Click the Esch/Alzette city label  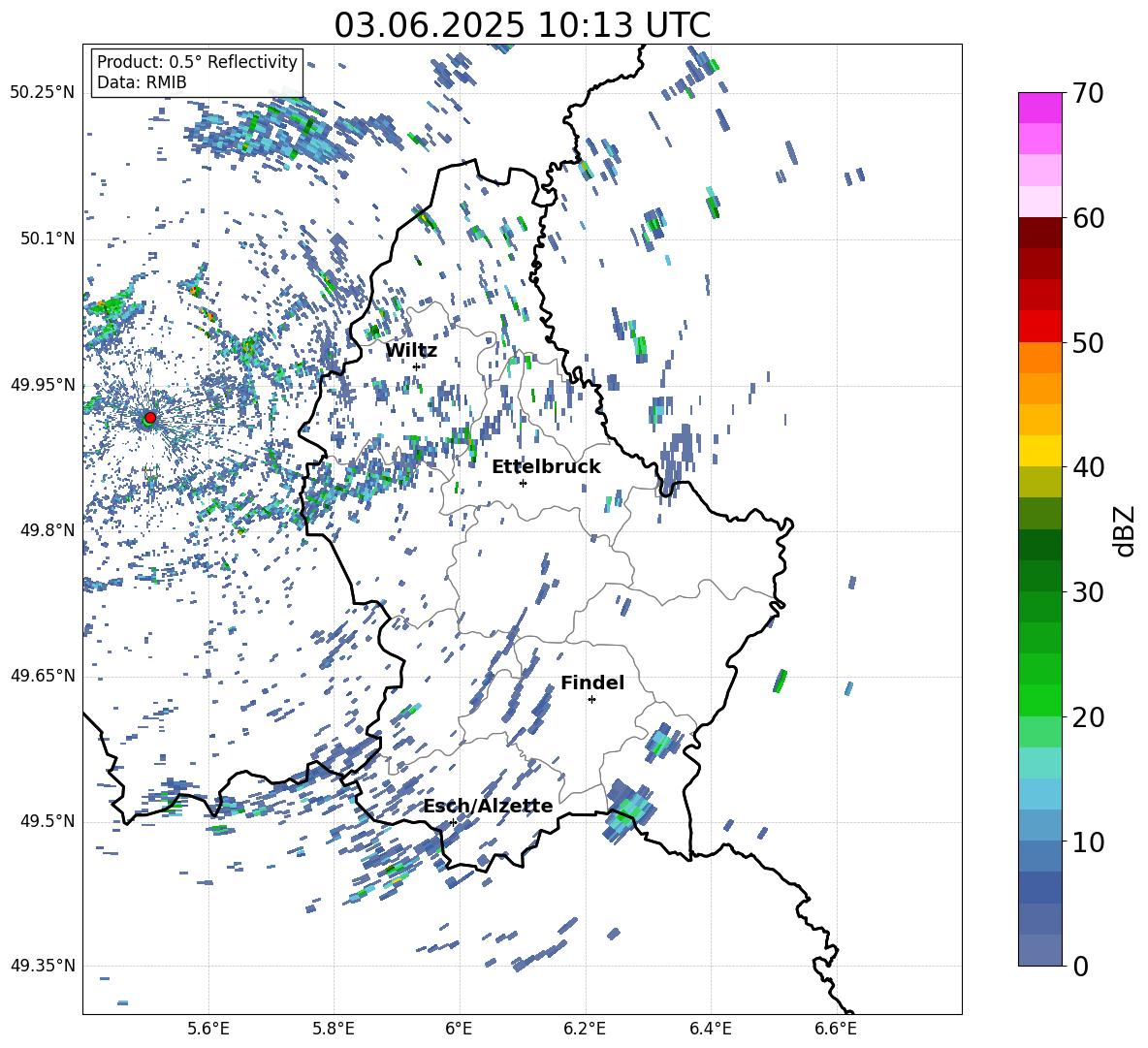pyautogui.click(x=488, y=806)
